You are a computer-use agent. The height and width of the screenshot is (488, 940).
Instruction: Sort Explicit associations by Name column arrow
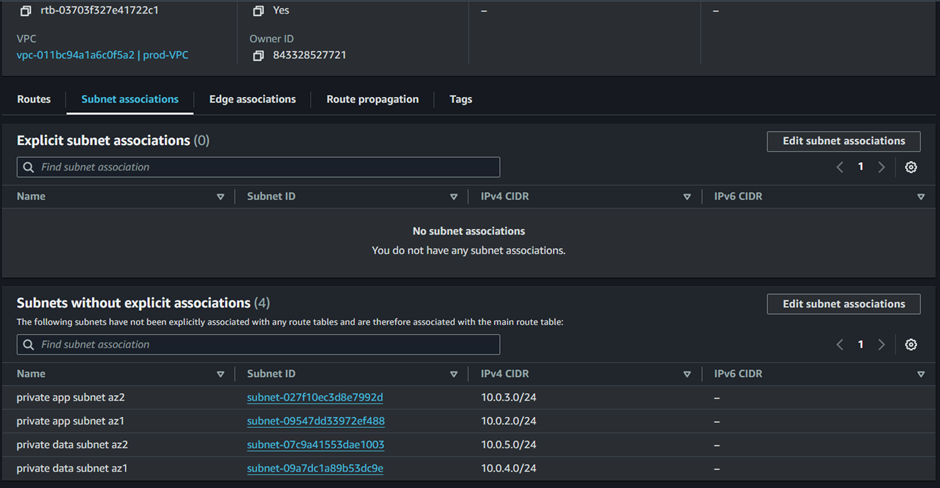(x=220, y=197)
